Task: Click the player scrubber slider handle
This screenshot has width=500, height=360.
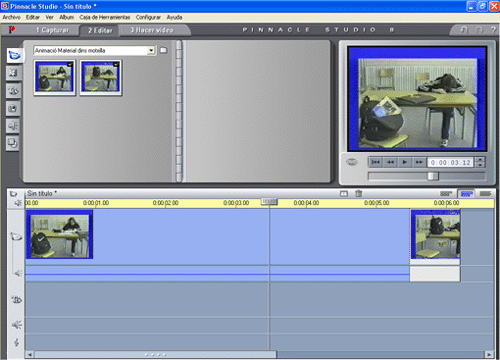Action: coord(433,176)
